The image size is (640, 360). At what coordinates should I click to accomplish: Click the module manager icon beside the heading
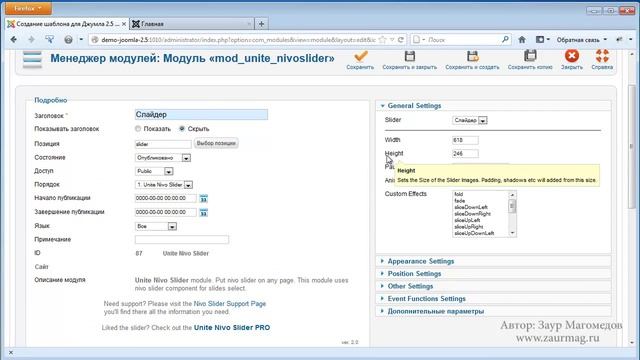tap(32, 60)
